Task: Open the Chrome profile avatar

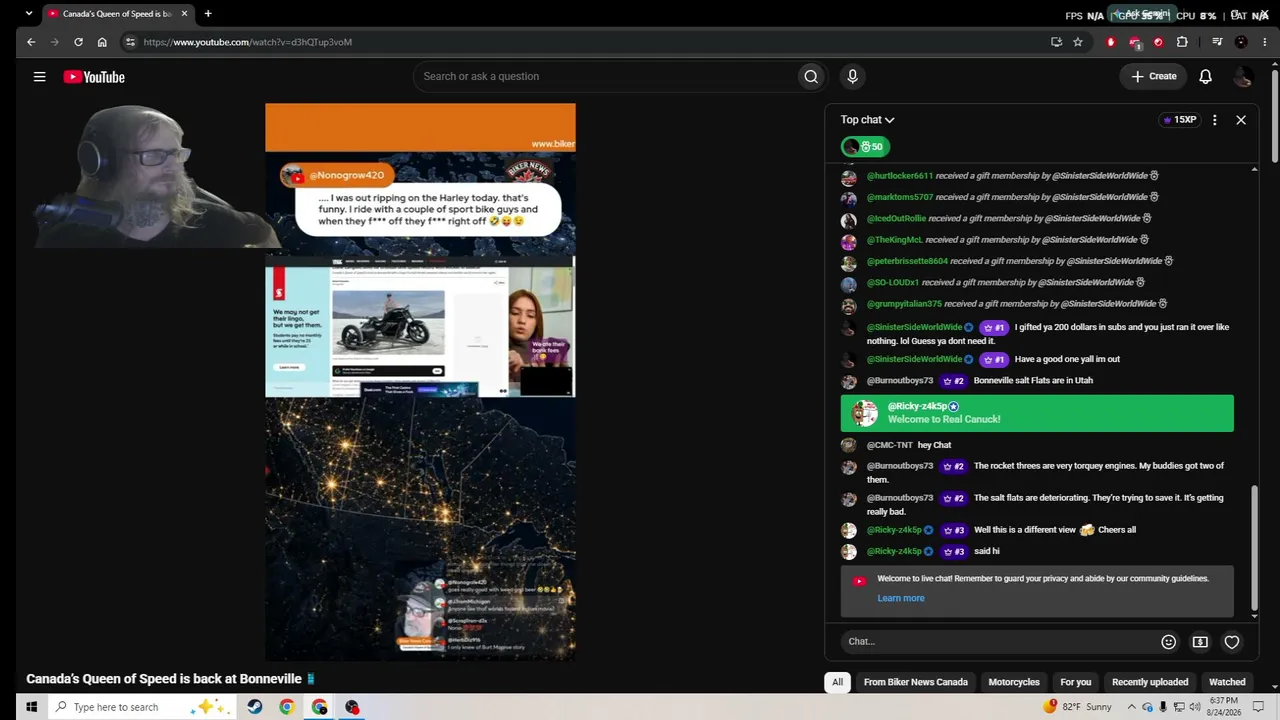Action: (1241, 42)
